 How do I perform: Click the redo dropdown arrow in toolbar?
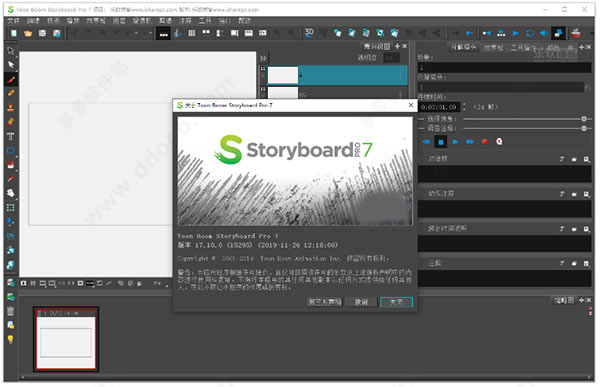pyautogui.click(x=150, y=33)
